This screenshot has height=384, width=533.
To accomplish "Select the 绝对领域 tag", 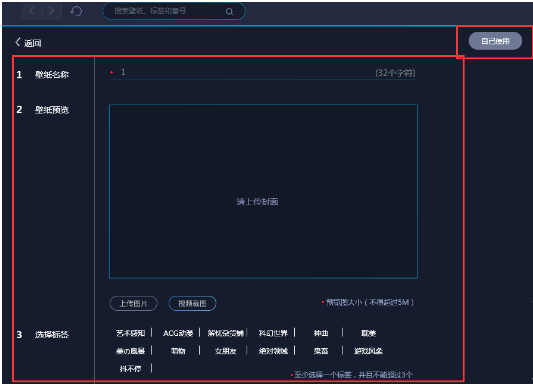I will click(x=273, y=351).
